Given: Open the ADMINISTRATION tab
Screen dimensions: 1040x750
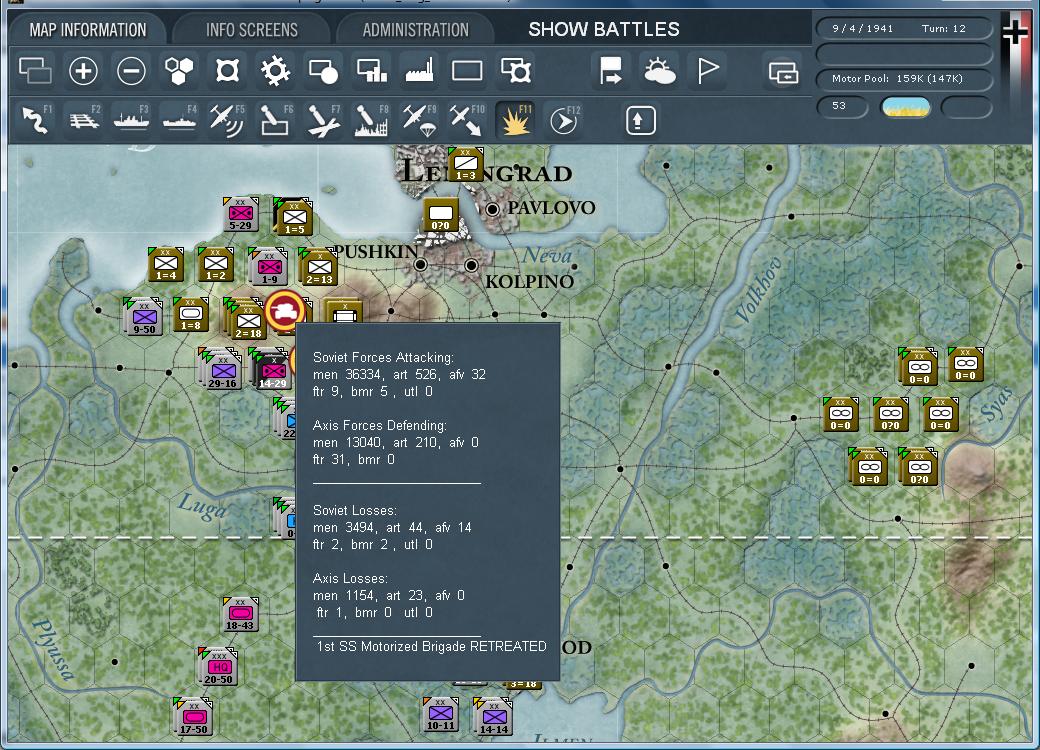Looking at the screenshot, I should point(414,29).
